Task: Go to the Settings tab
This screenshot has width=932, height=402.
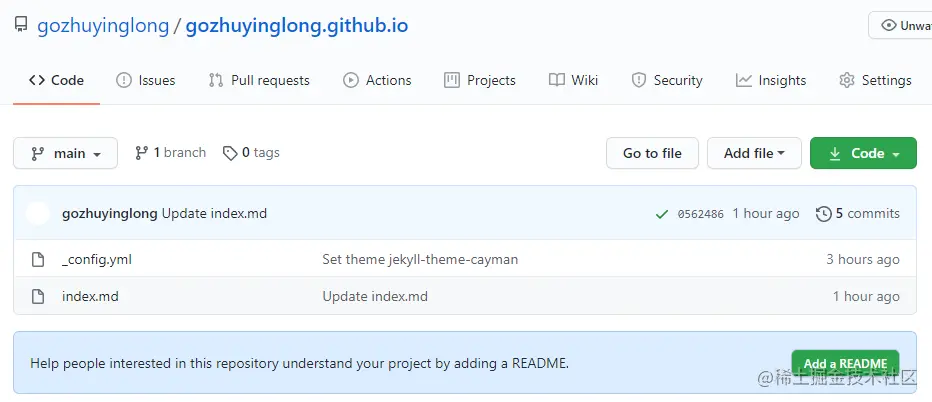Action: tap(875, 80)
